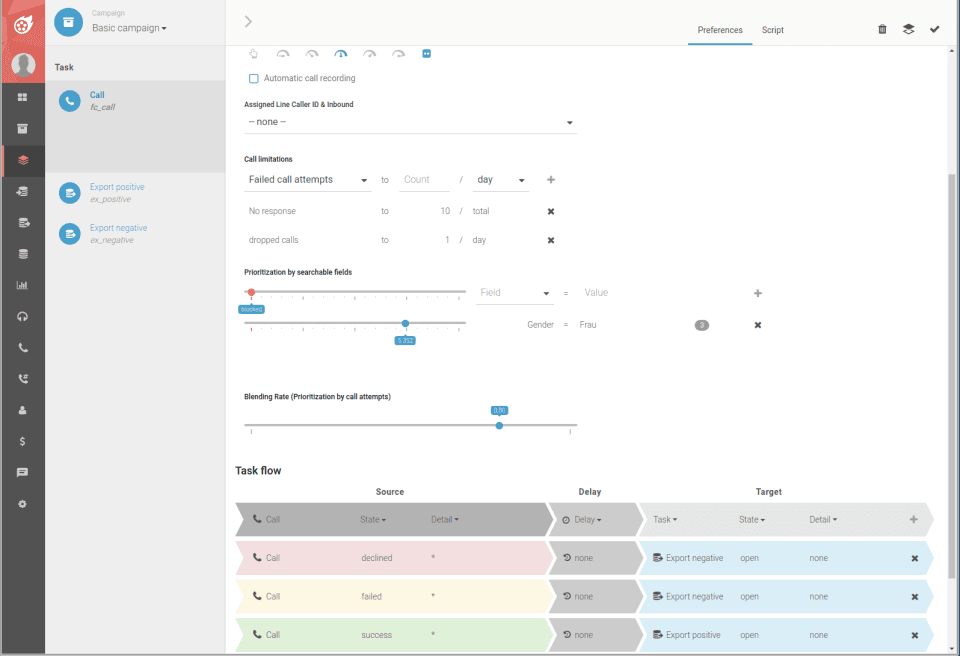Viewport: 960px width, 656px height.
Task: Open the Assigned Line Caller ID dropdown
Action: 410,123
